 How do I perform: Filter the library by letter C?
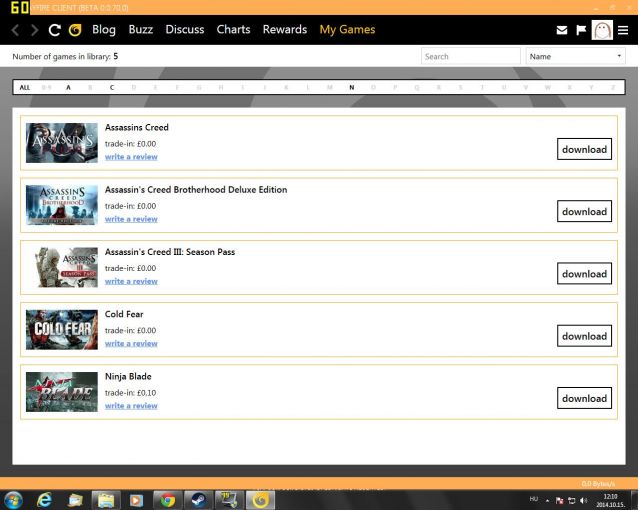112,88
